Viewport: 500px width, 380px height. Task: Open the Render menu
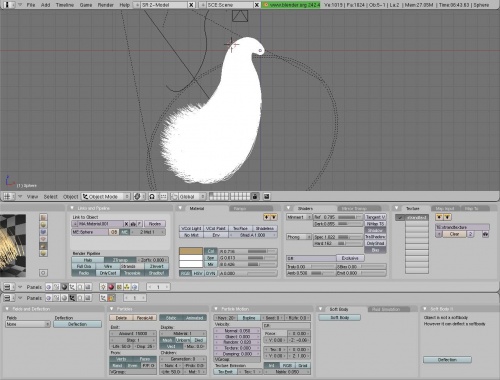pyautogui.click(x=106, y=5)
